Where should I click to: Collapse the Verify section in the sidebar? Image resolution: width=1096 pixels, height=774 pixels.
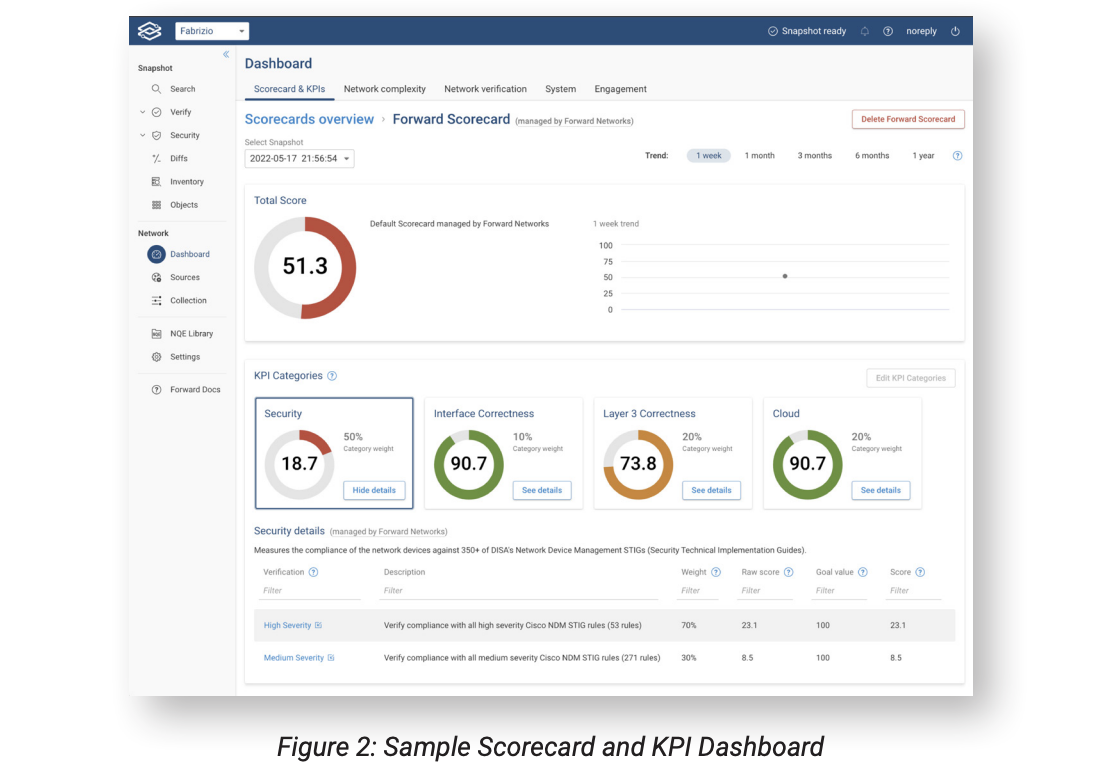coord(142,112)
